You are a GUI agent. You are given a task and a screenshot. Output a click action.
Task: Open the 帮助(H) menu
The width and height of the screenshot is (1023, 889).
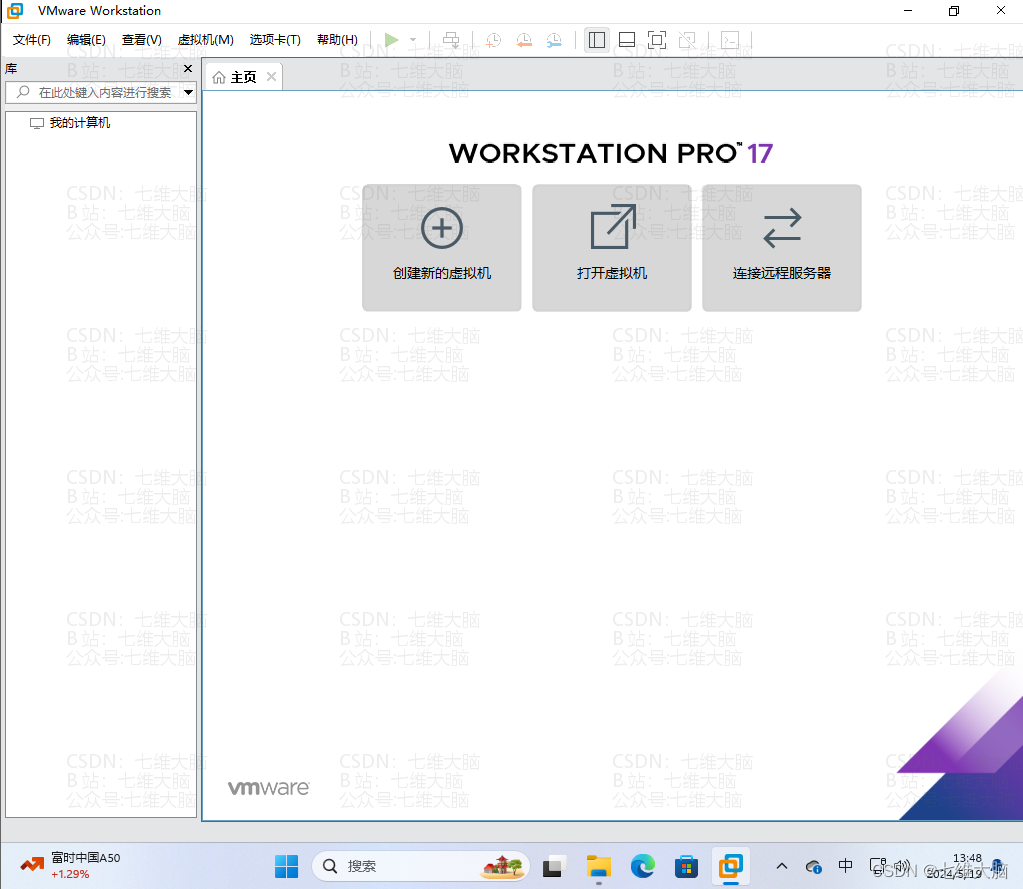pos(337,40)
